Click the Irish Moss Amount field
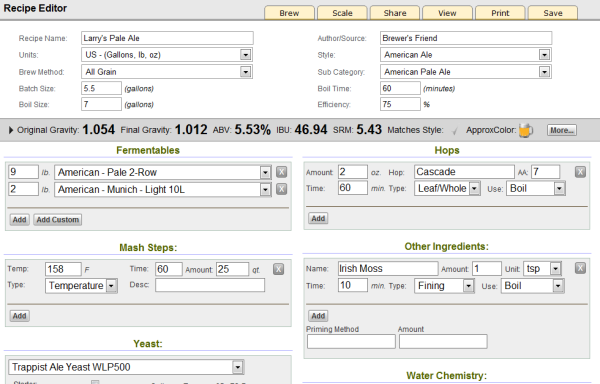Viewport: 600px width, 384px height. pos(487,268)
